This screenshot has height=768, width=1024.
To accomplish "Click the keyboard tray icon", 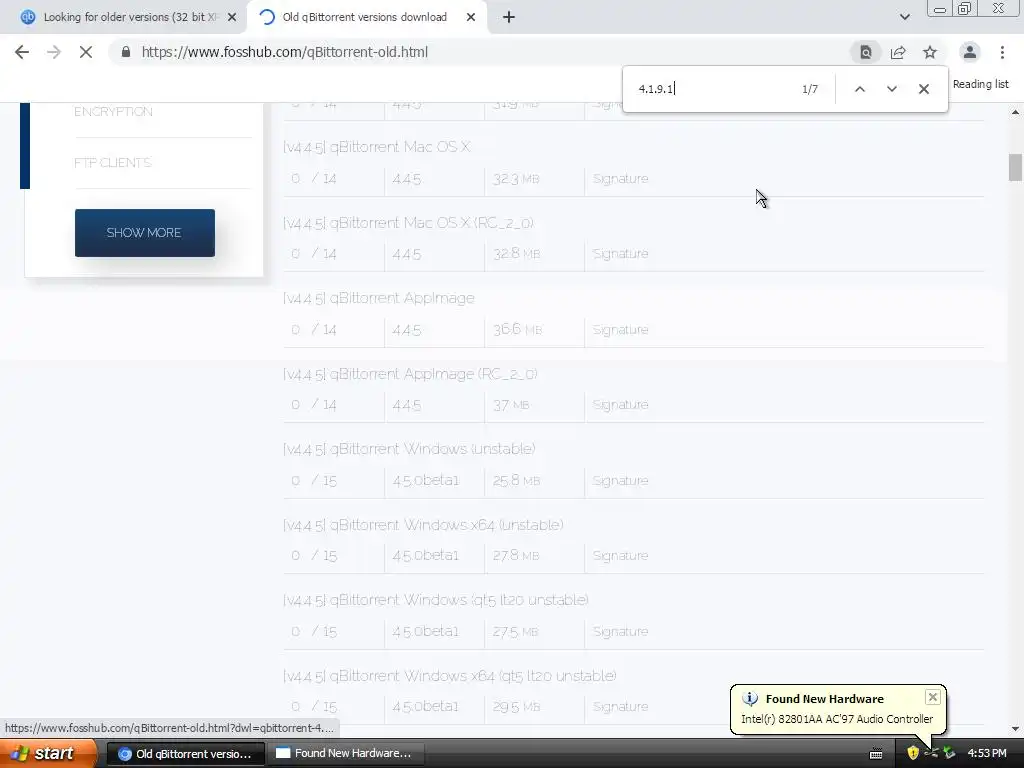I will coord(876,754).
